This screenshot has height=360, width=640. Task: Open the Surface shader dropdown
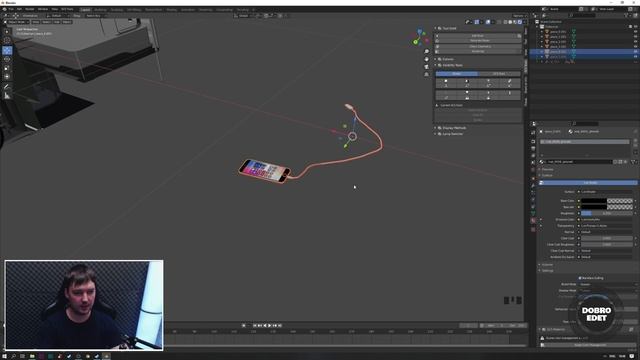click(607, 191)
